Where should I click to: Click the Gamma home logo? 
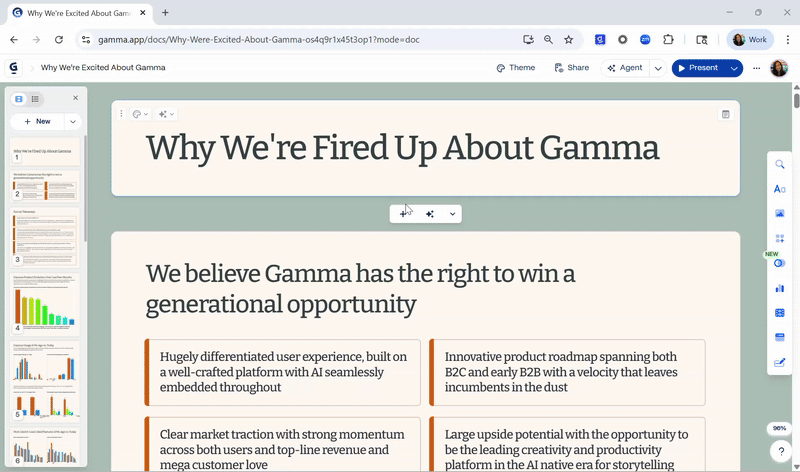tap(14, 68)
